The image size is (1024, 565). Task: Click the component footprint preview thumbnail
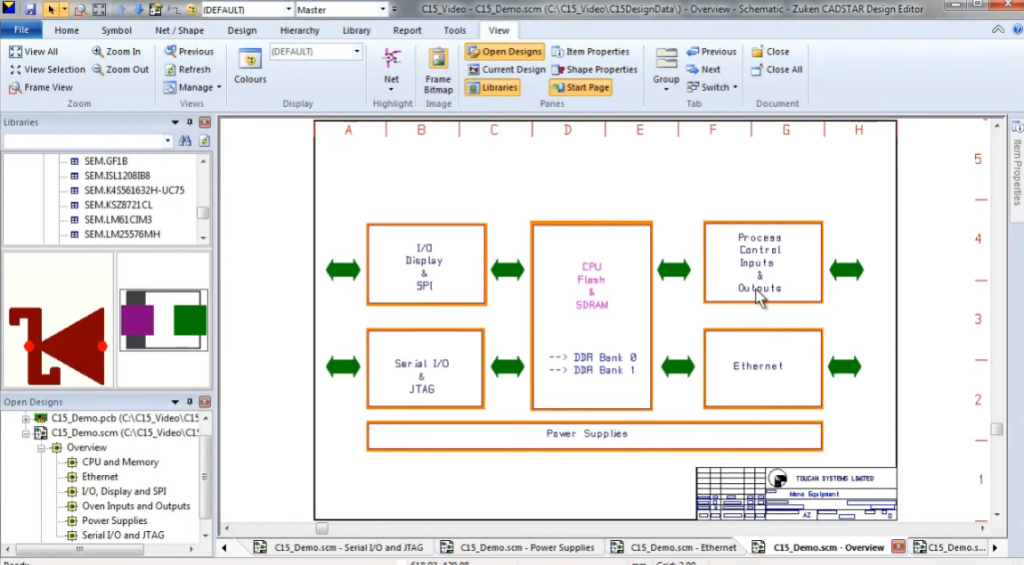point(164,320)
